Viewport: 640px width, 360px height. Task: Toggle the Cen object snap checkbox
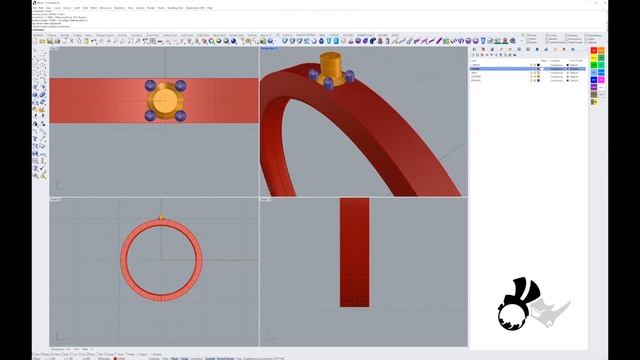pyautogui.click(x=74, y=354)
